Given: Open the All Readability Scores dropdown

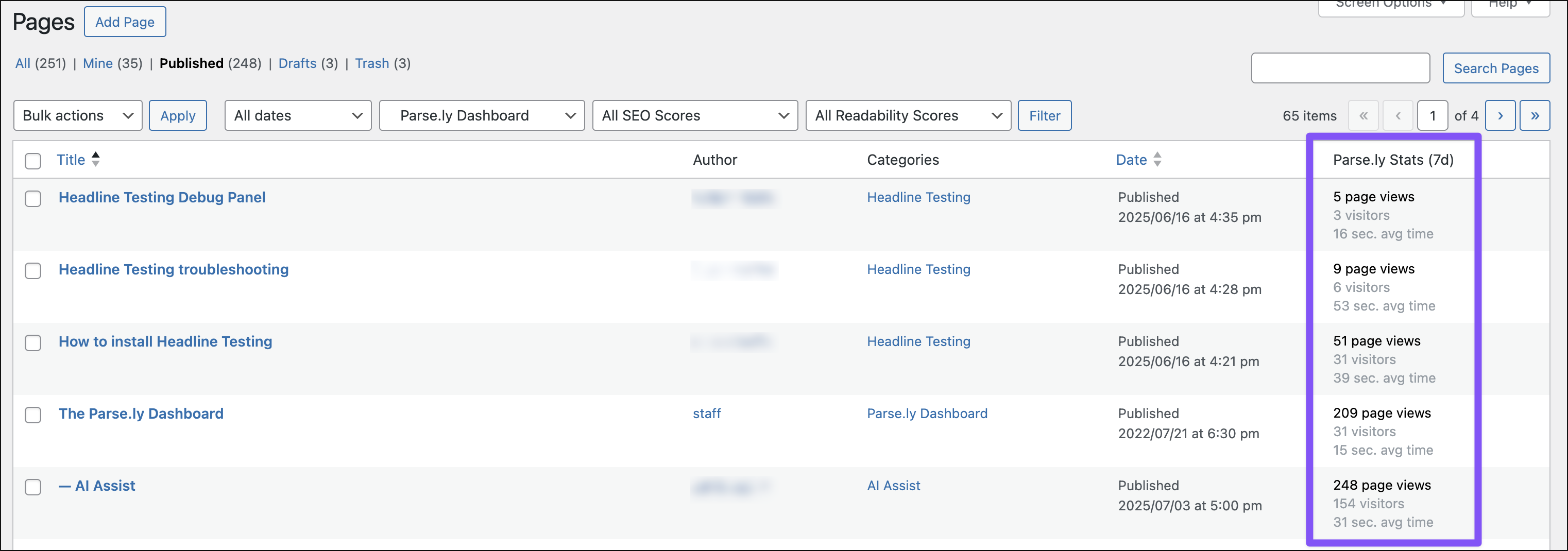Looking at the screenshot, I should click(x=908, y=116).
